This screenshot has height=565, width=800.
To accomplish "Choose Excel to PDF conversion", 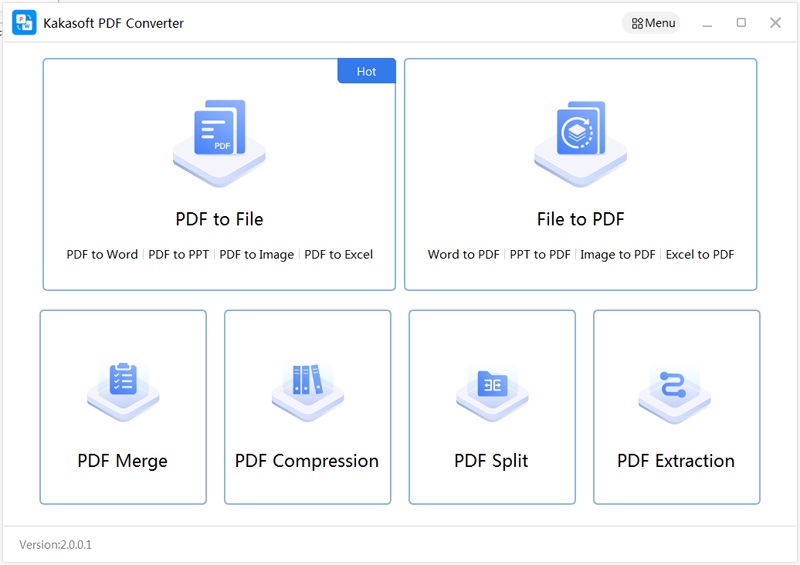I will (700, 254).
